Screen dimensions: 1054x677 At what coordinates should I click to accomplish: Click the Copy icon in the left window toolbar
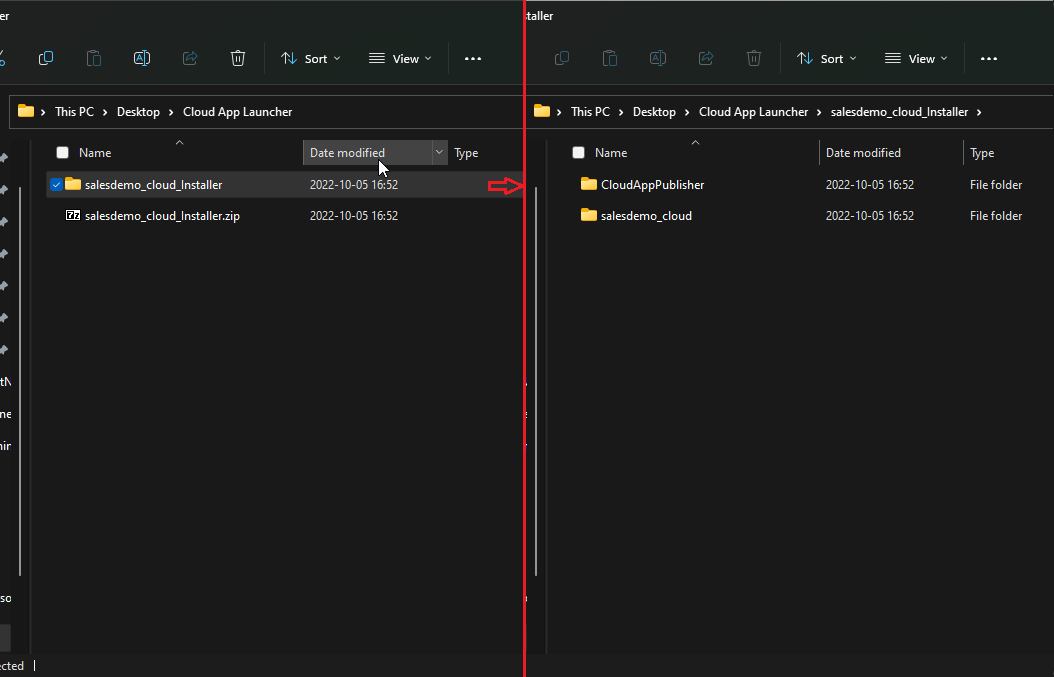pos(45,58)
